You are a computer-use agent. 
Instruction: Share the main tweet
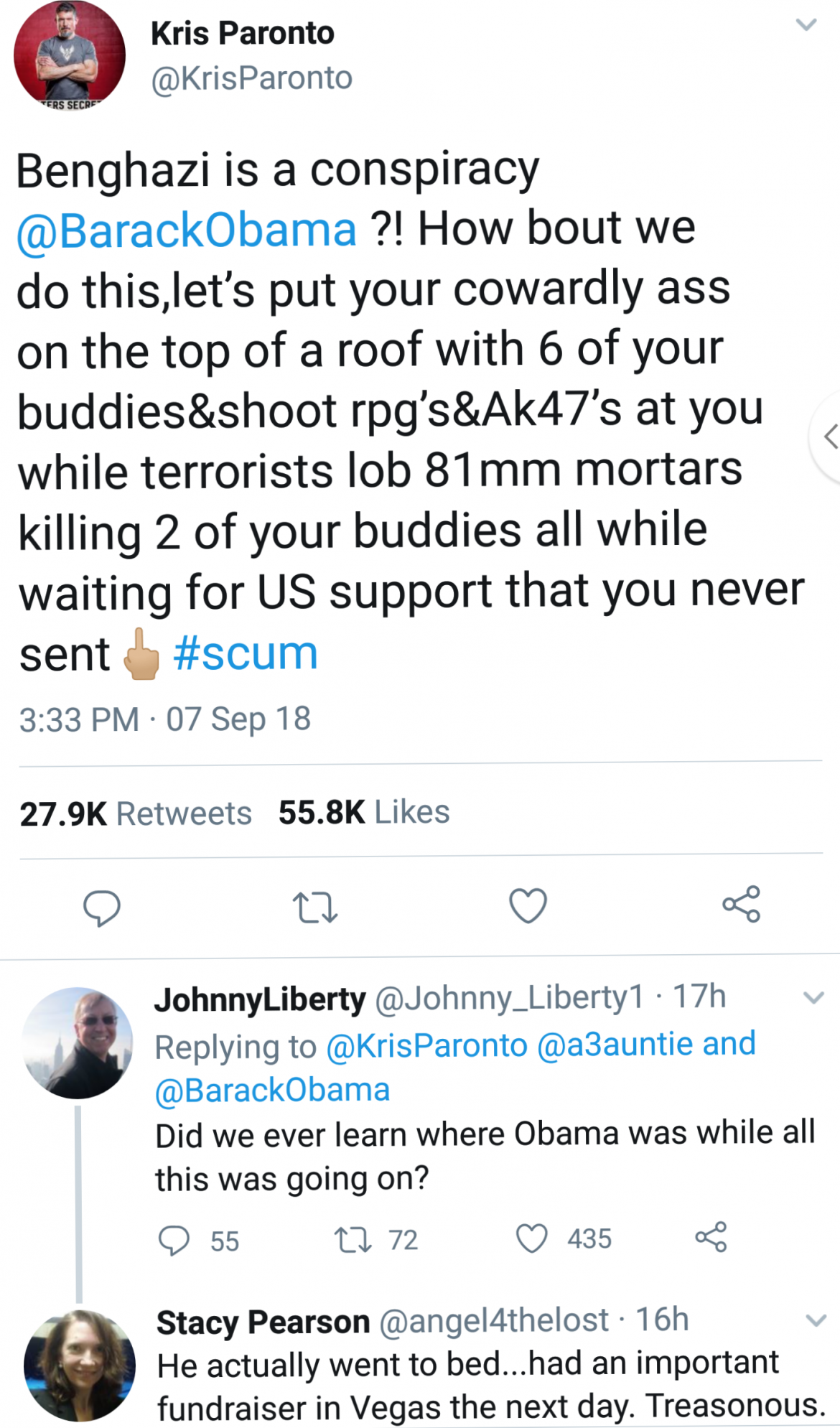[x=741, y=904]
